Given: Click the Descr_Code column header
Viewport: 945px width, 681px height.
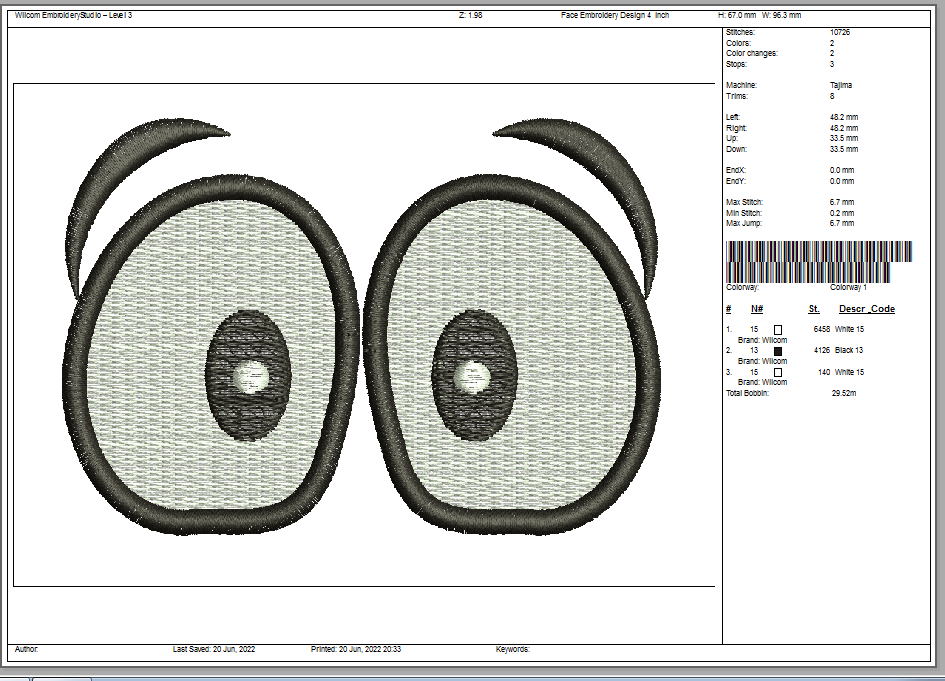Looking at the screenshot, I should click(867, 309).
